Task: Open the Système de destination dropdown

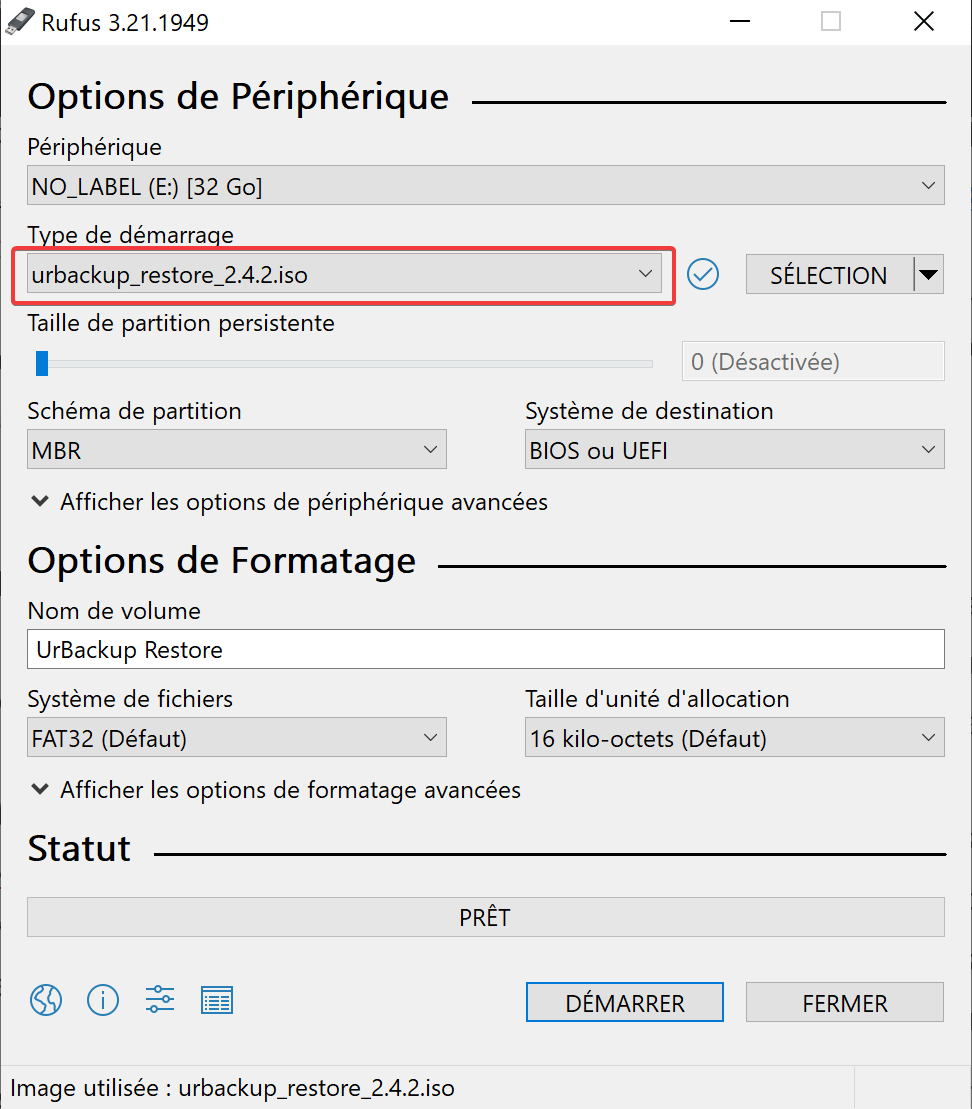Action: pos(734,451)
